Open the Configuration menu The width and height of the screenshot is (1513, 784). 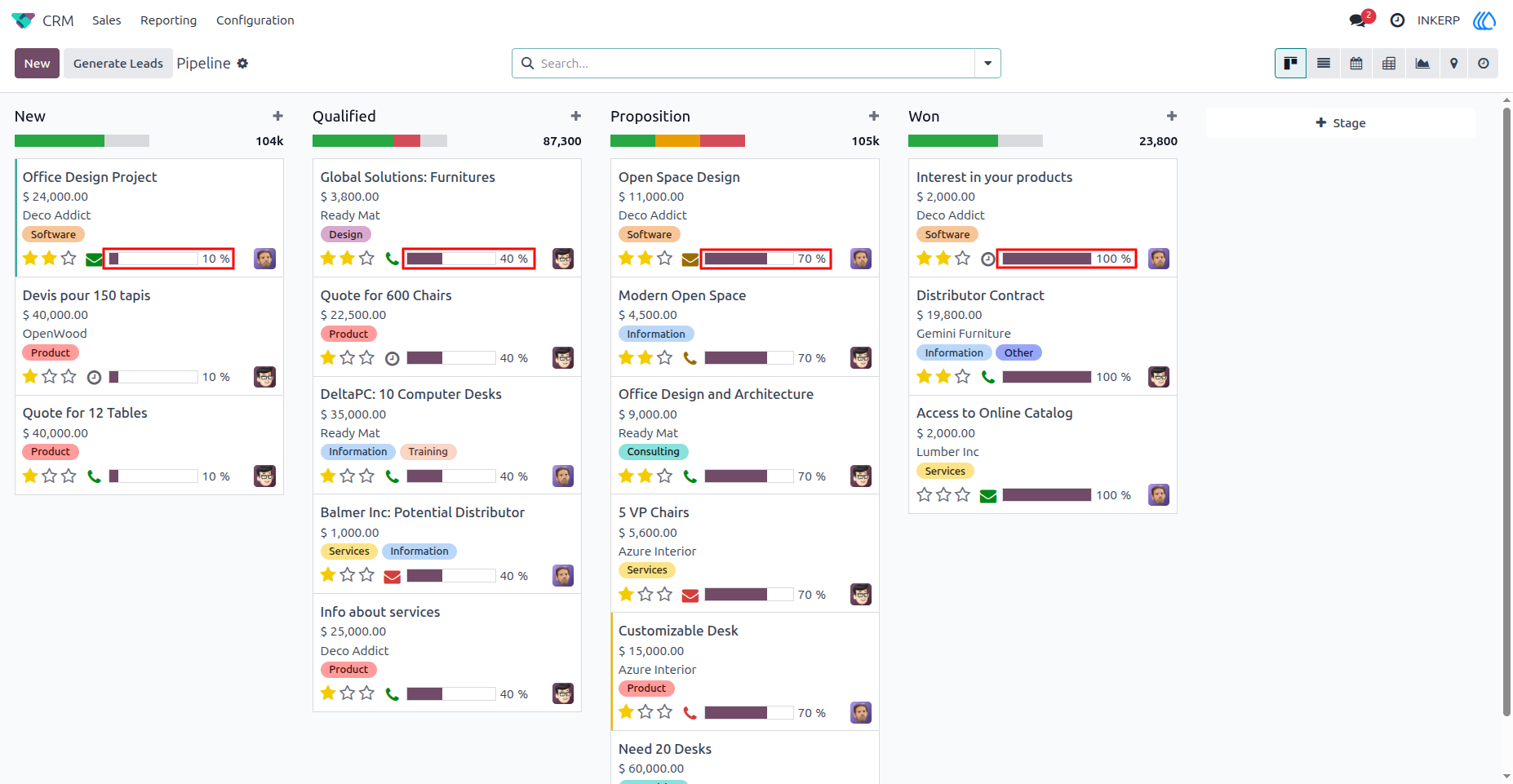click(255, 20)
